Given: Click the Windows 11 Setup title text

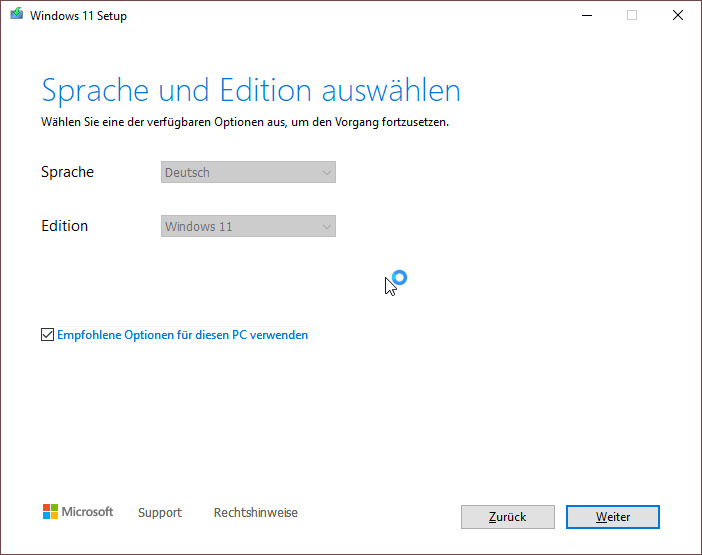Looking at the screenshot, I should [x=78, y=16].
